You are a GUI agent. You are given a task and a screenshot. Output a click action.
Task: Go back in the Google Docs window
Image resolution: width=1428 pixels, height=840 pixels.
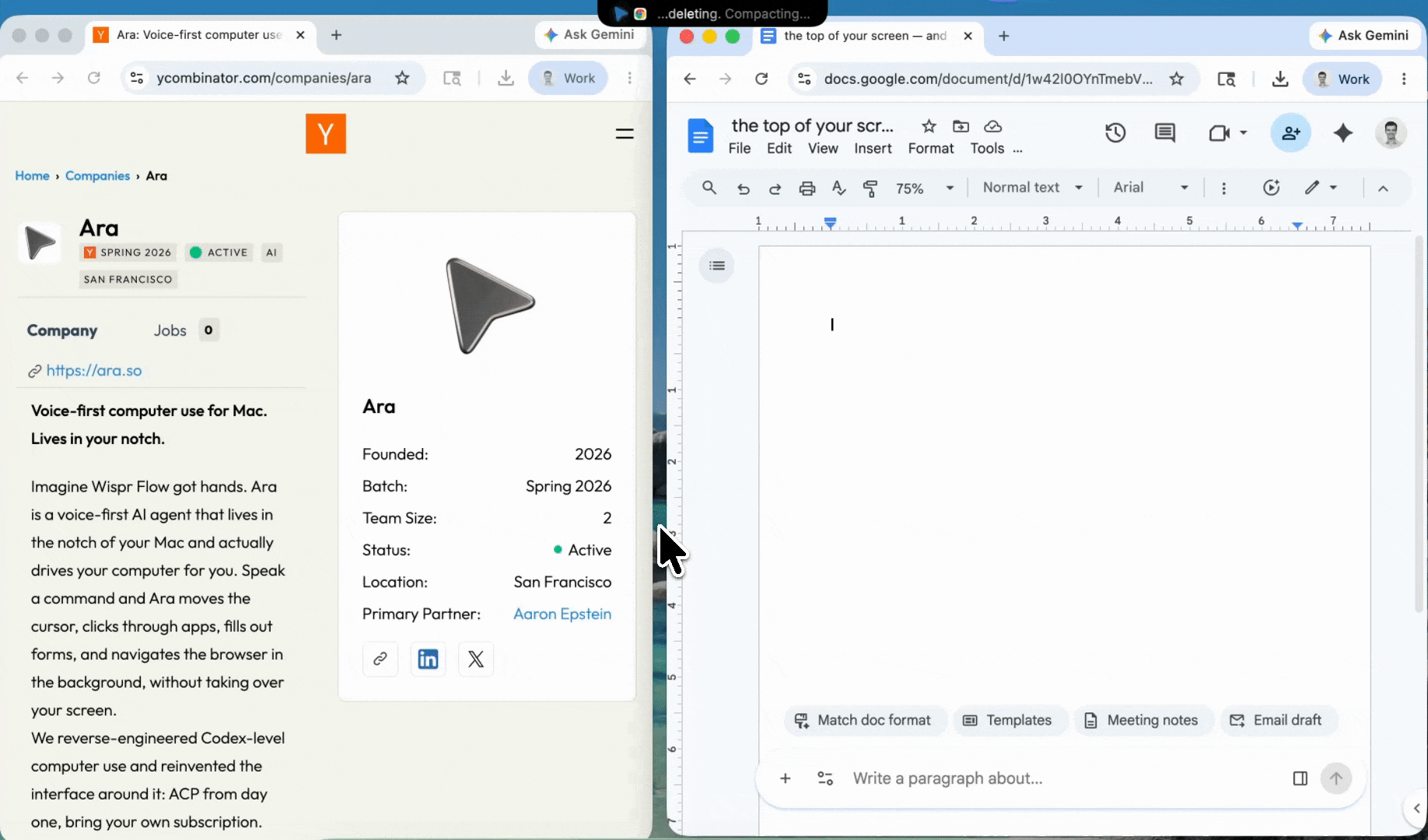tap(689, 79)
